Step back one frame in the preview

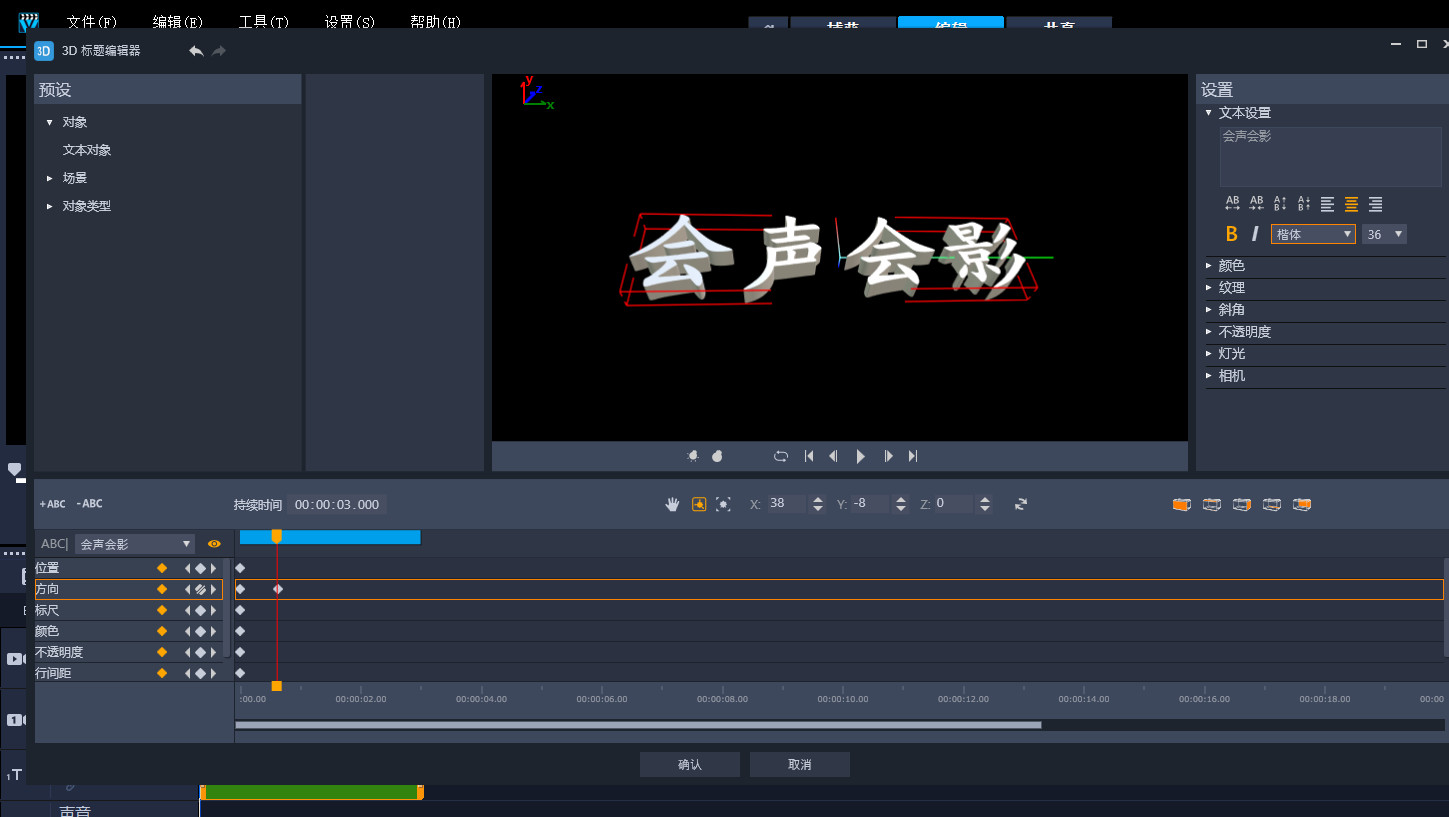click(833, 456)
